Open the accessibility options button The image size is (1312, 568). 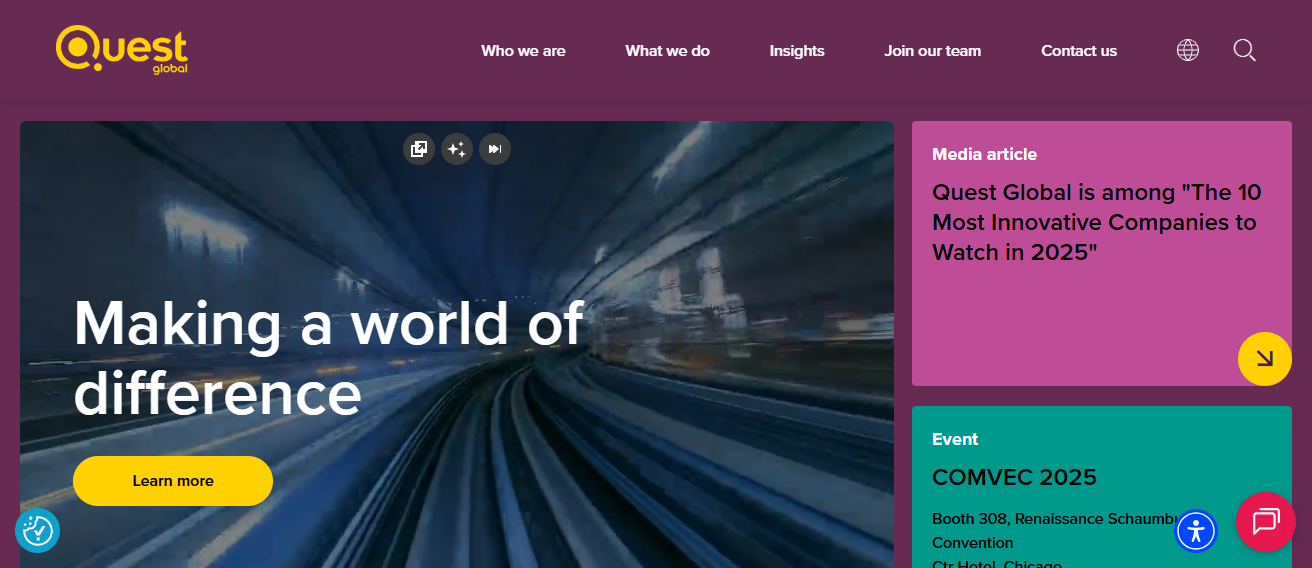[x=1195, y=530]
